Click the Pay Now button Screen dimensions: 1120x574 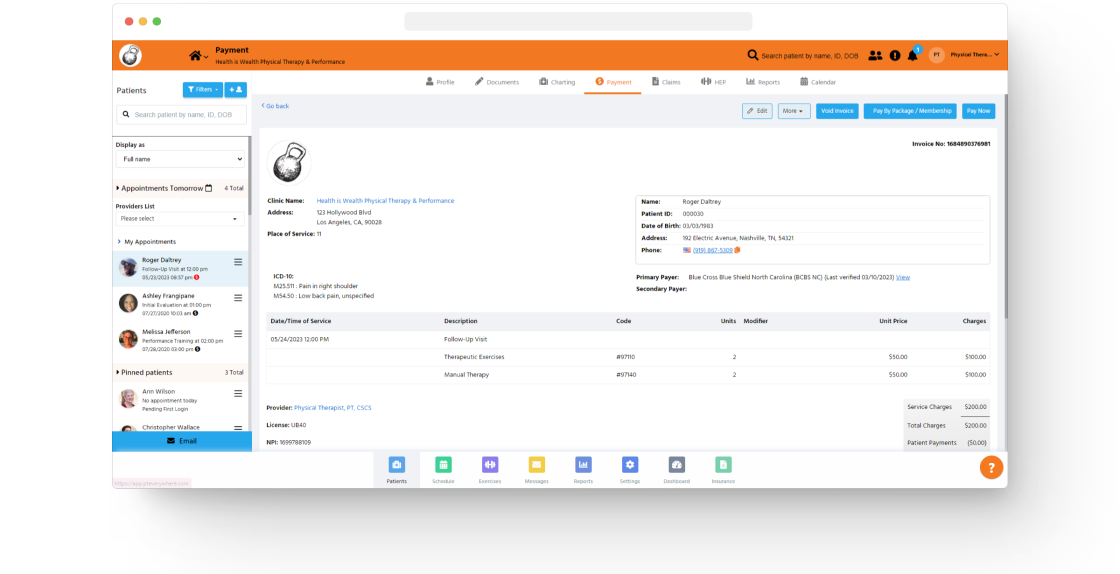[x=978, y=111]
